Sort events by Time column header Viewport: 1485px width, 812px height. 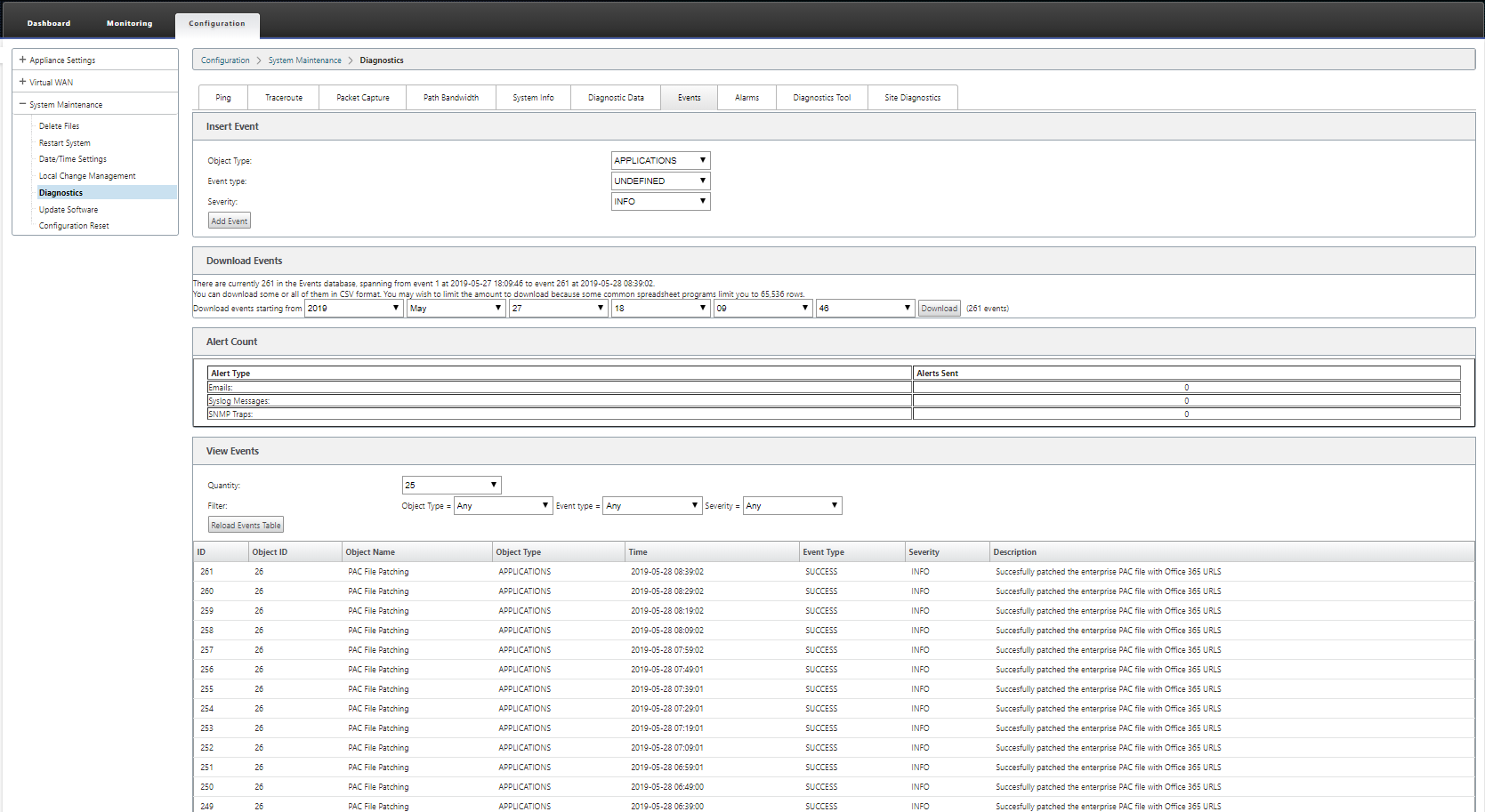(x=638, y=552)
